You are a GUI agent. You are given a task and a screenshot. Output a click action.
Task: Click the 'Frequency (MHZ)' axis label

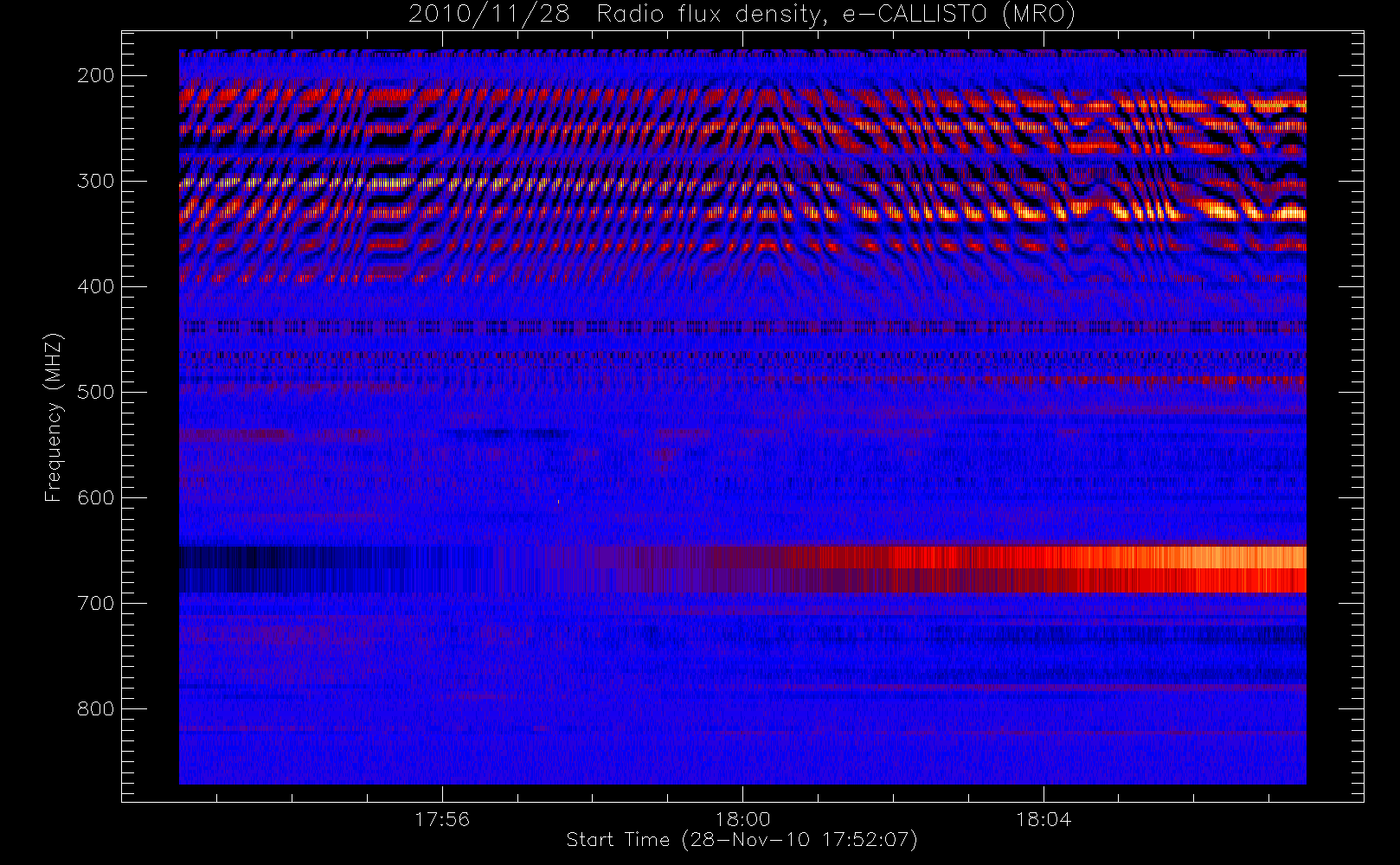54,417
